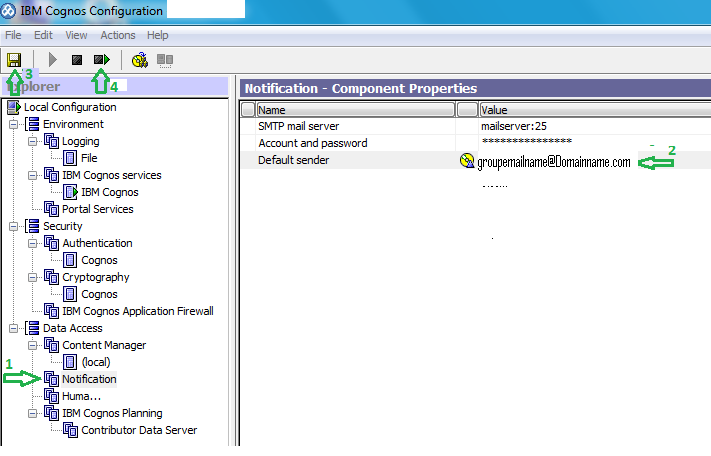The width and height of the screenshot is (711, 456).
Task: Select the Portal Services tree label
Action: point(98,209)
